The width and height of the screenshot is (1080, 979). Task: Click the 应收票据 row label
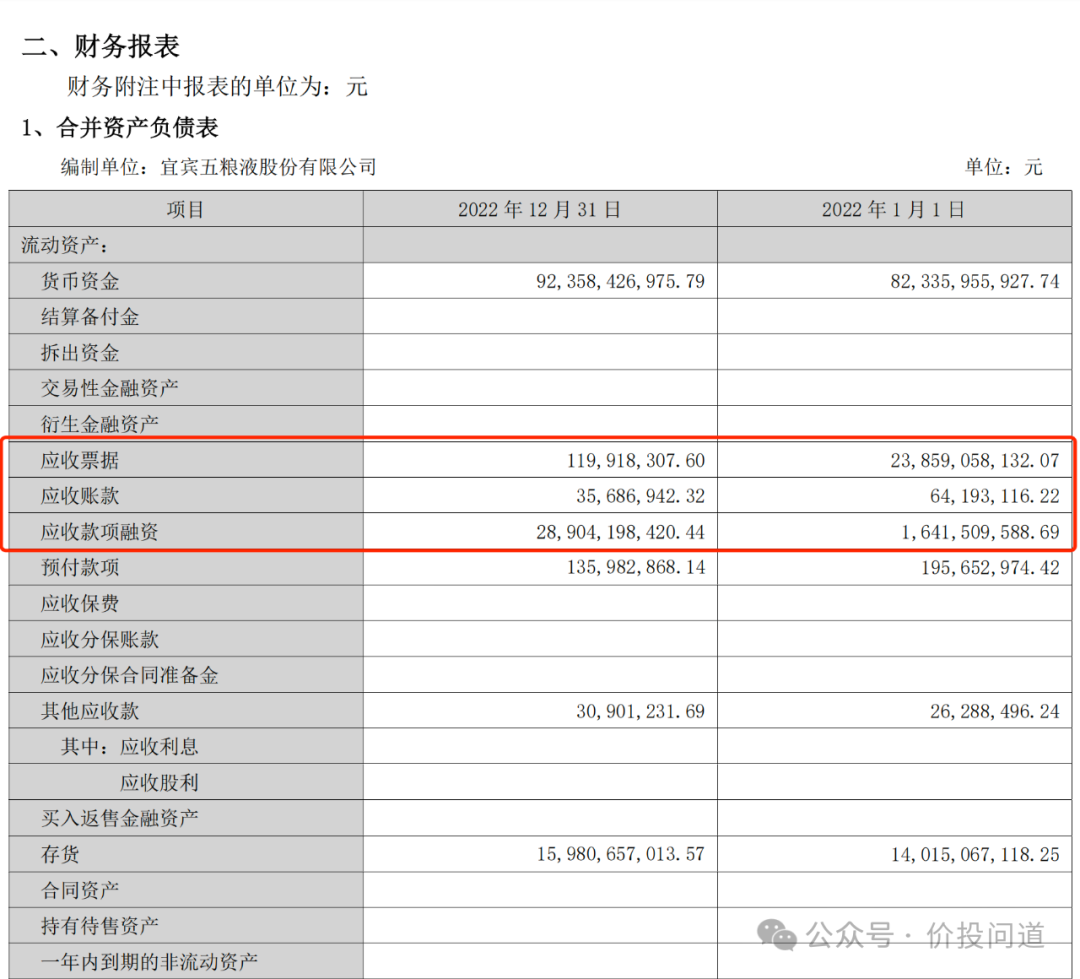click(x=80, y=460)
